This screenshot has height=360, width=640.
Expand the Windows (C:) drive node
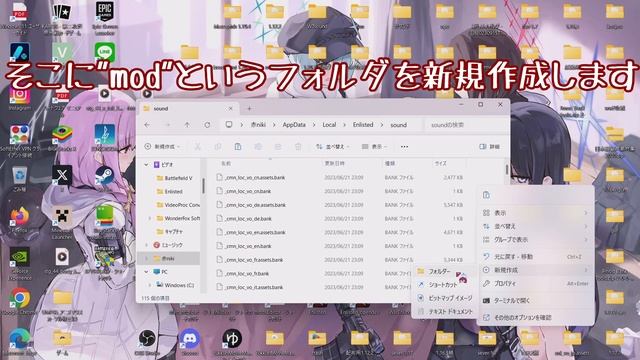tap(150, 285)
